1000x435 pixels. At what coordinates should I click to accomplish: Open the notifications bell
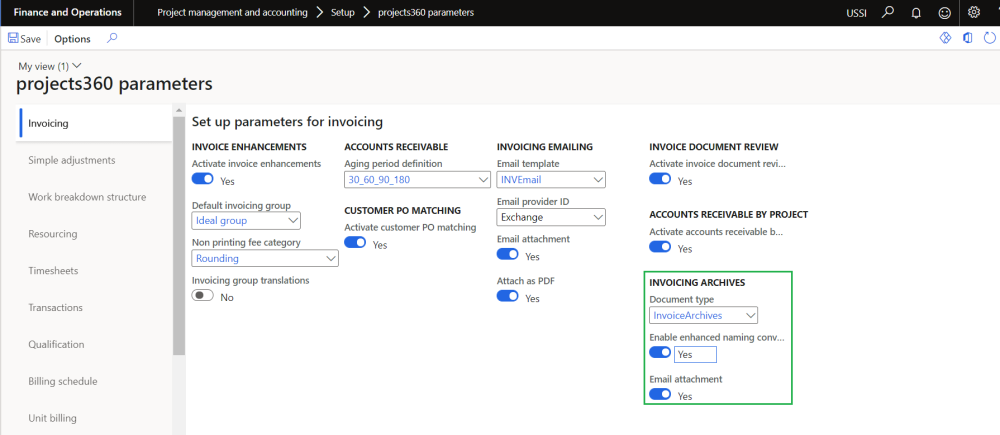[915, 12]
